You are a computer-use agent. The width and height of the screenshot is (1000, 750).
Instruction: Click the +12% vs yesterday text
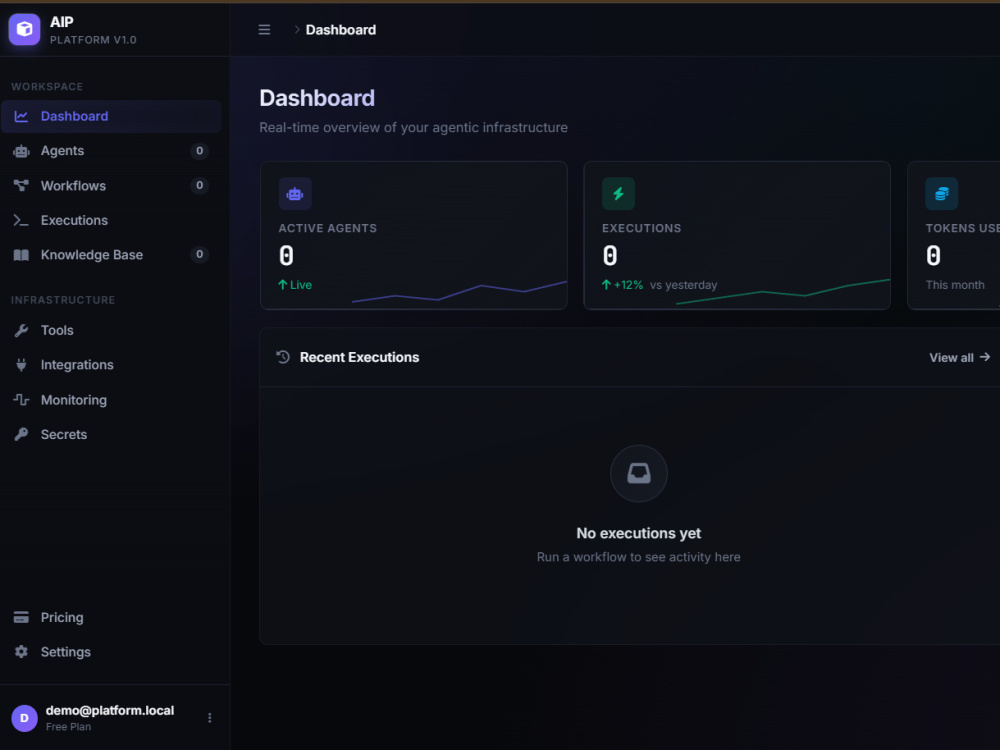point(659,285)
